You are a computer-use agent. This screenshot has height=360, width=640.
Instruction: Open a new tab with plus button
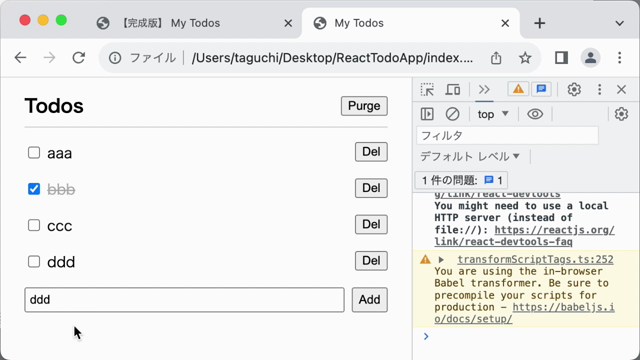tap(540, 23)
